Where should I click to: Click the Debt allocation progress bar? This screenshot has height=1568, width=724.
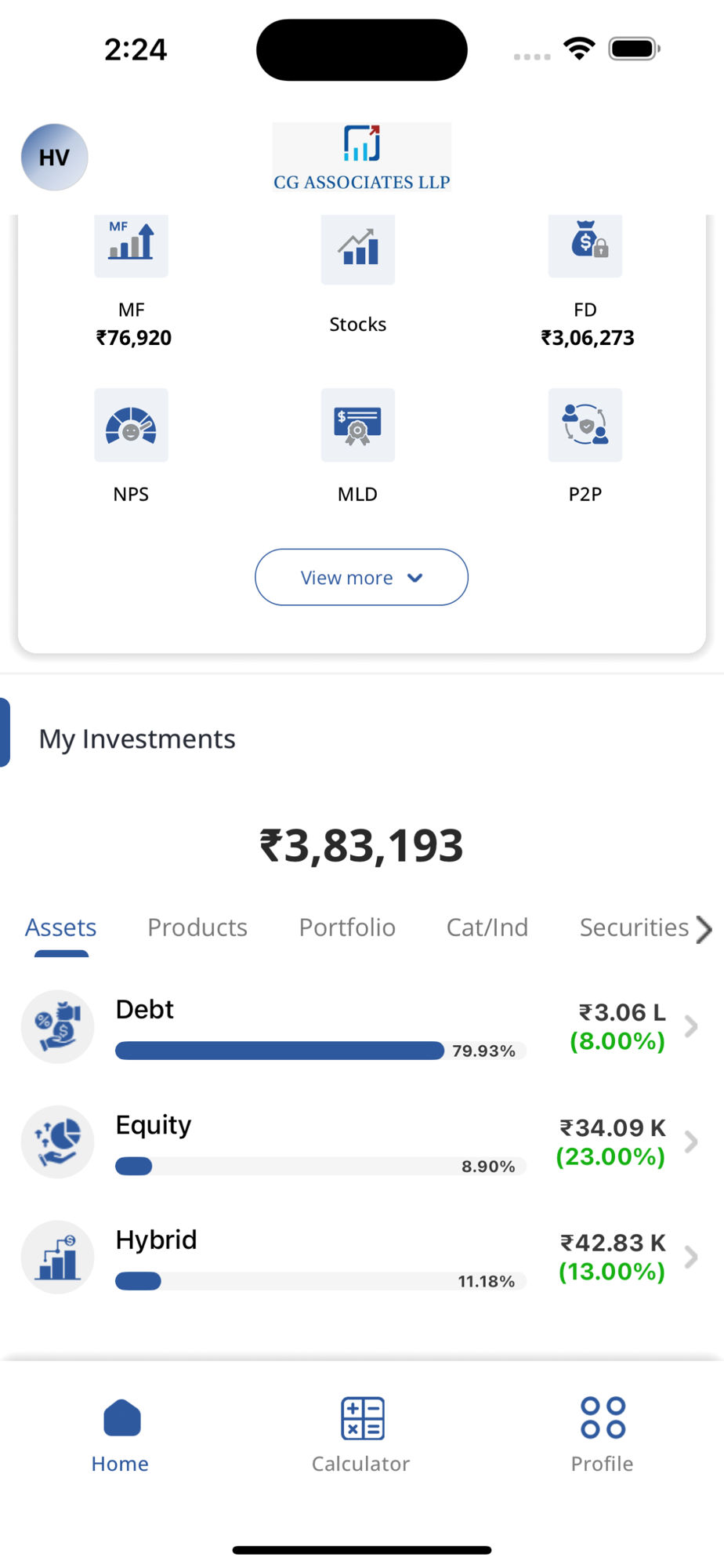tap(280, 1051)
